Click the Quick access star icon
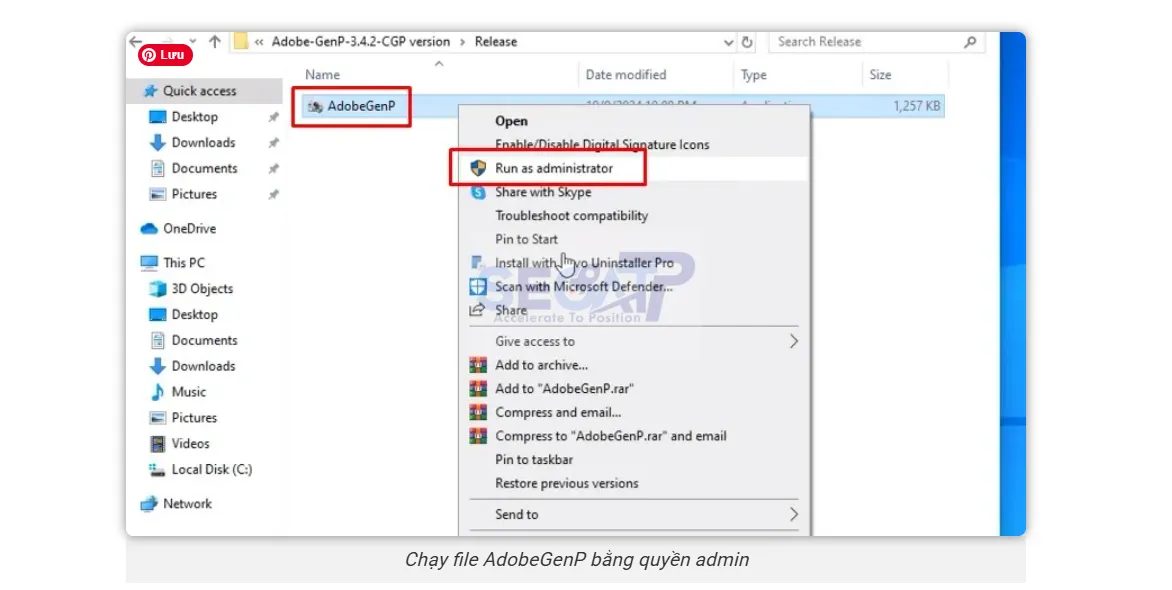This screenshot has width=1172, height=590. 150,91
